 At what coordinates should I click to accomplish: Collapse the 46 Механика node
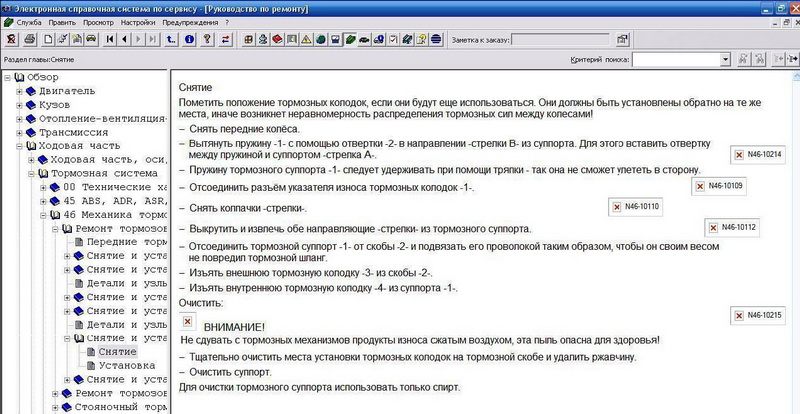(x=43, y=215)
